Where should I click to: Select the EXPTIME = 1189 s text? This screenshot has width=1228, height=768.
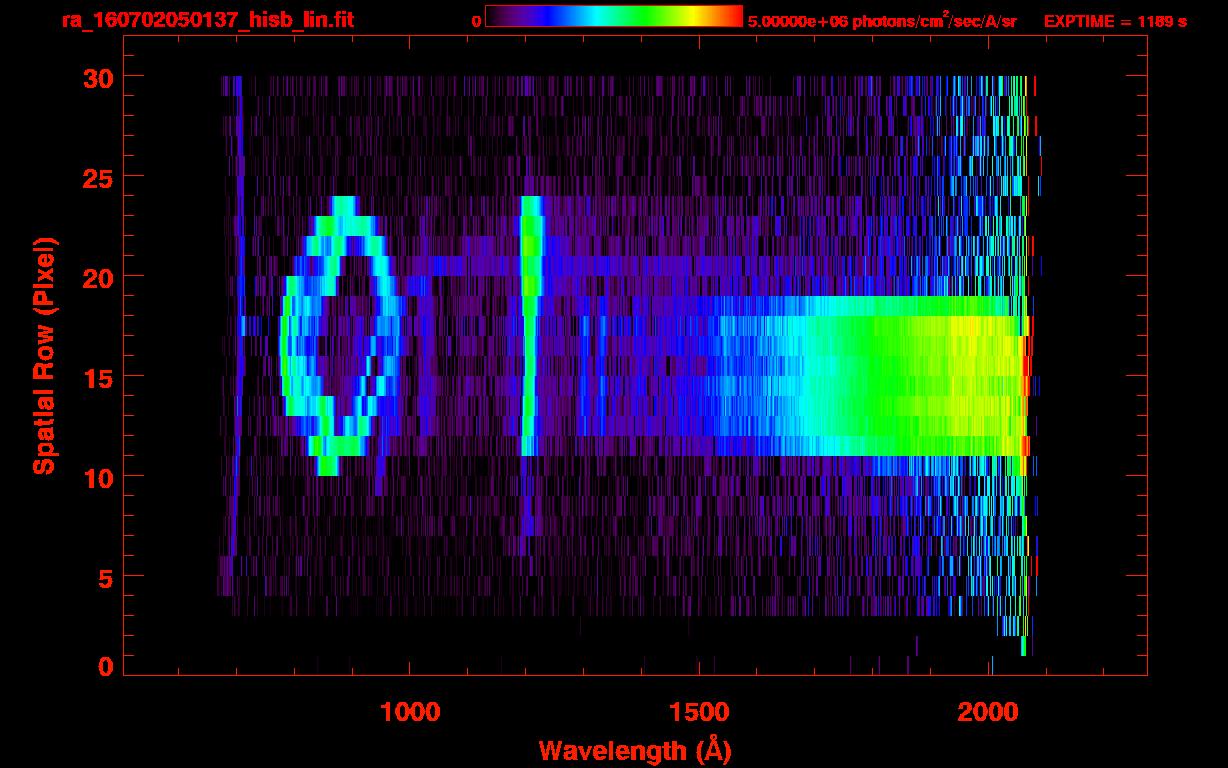point(1115,21)
